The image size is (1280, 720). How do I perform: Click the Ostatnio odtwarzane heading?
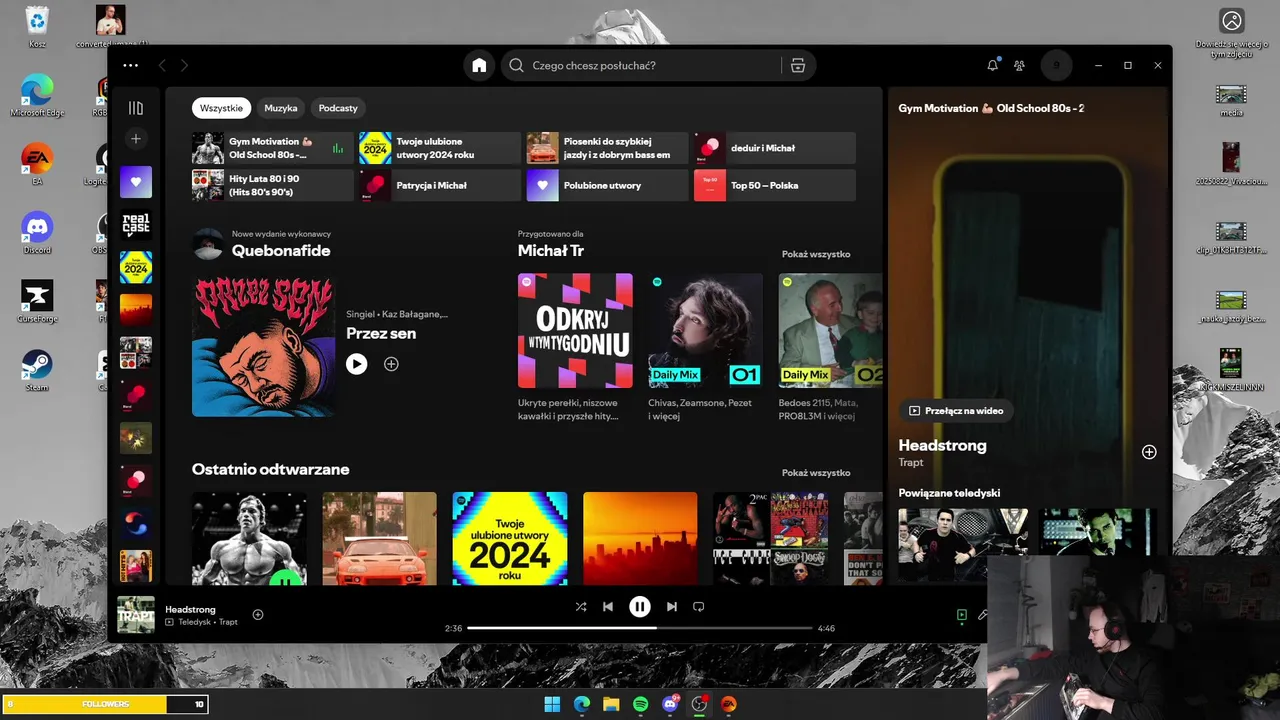point(270,469)
